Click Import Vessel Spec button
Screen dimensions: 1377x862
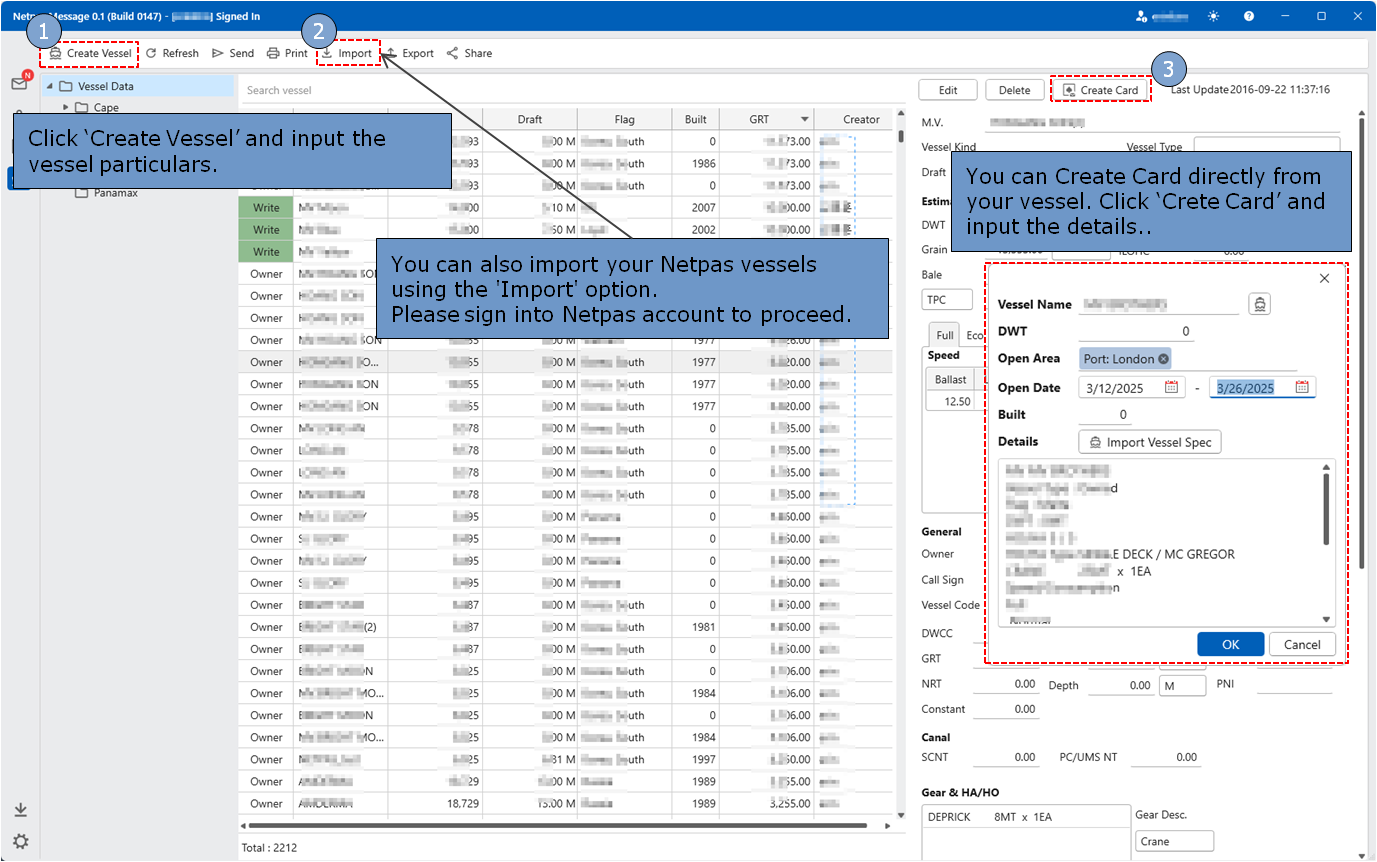1150,442
